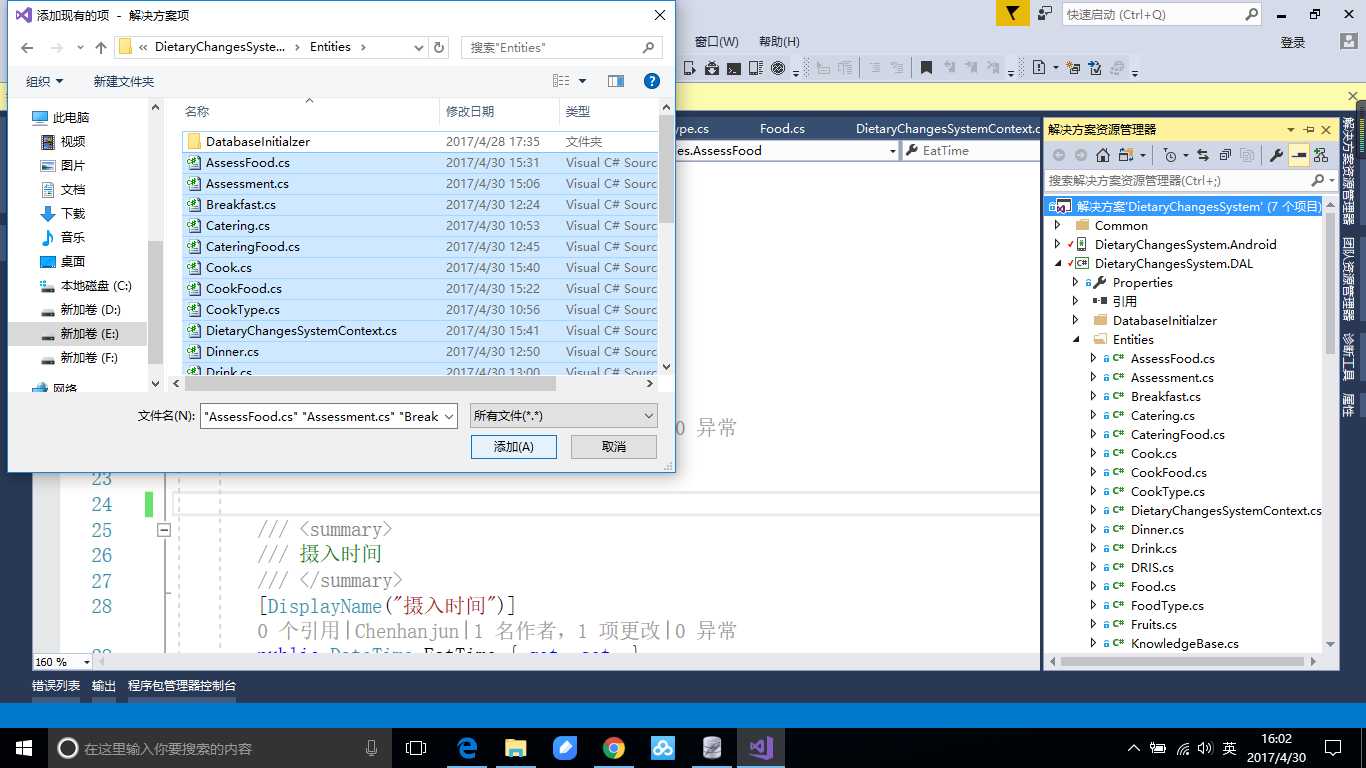Open Visual Studio notifications flag icon
Screen dimensions: 1366x768
pyautogui.click(x=1013, y=14)
